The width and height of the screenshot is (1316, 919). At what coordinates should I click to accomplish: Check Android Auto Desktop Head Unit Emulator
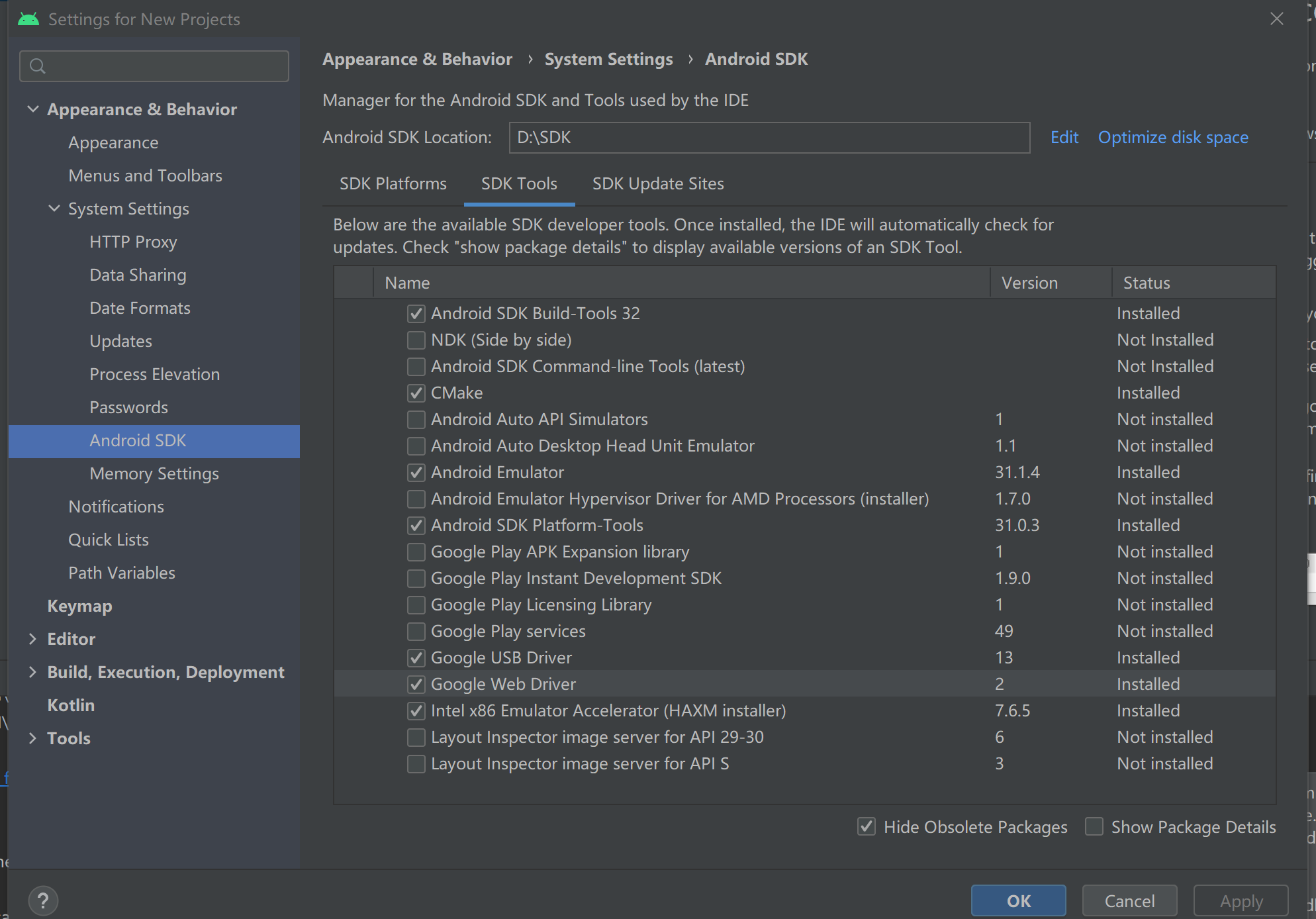pos(416,446)
